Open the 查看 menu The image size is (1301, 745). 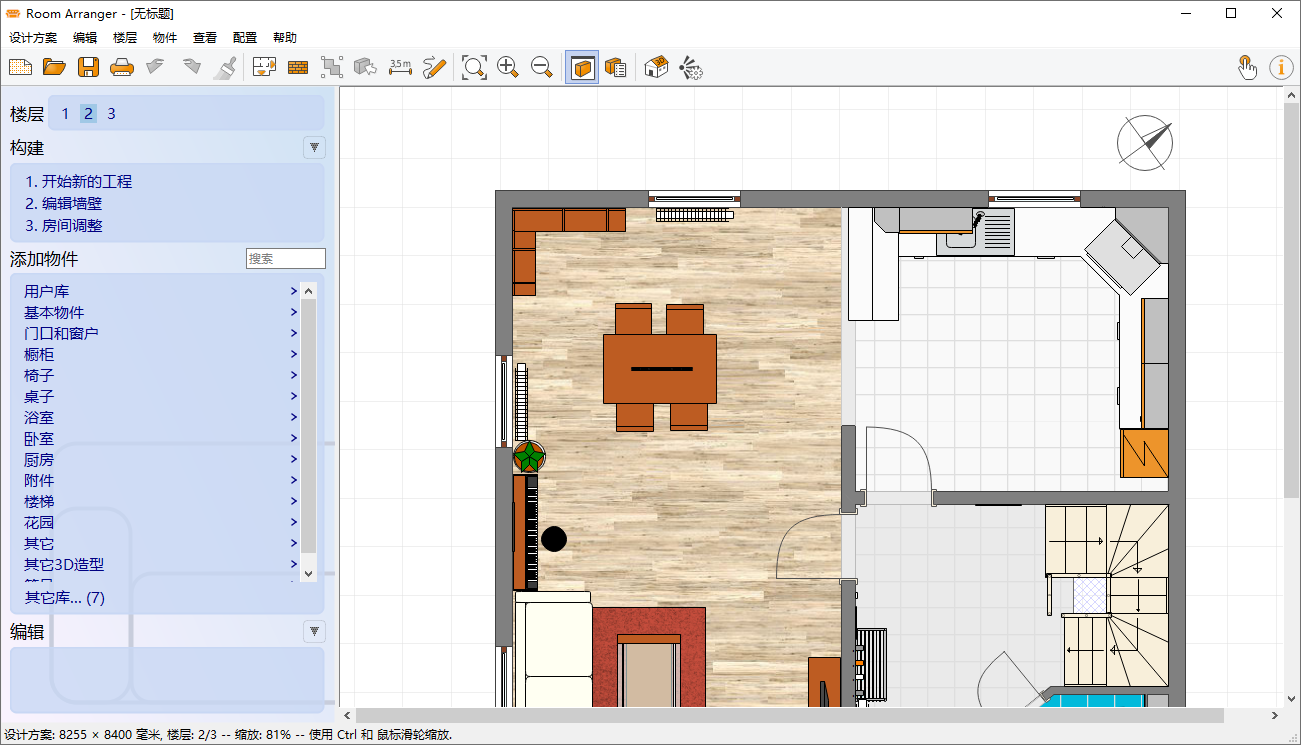[x=204, y=37]
